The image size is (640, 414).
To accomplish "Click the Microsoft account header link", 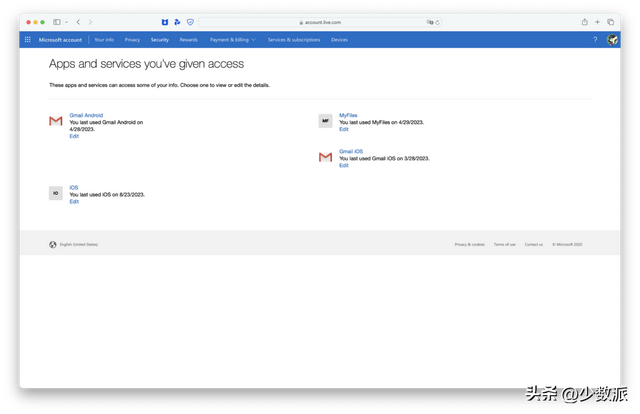I will coord(60,40).
